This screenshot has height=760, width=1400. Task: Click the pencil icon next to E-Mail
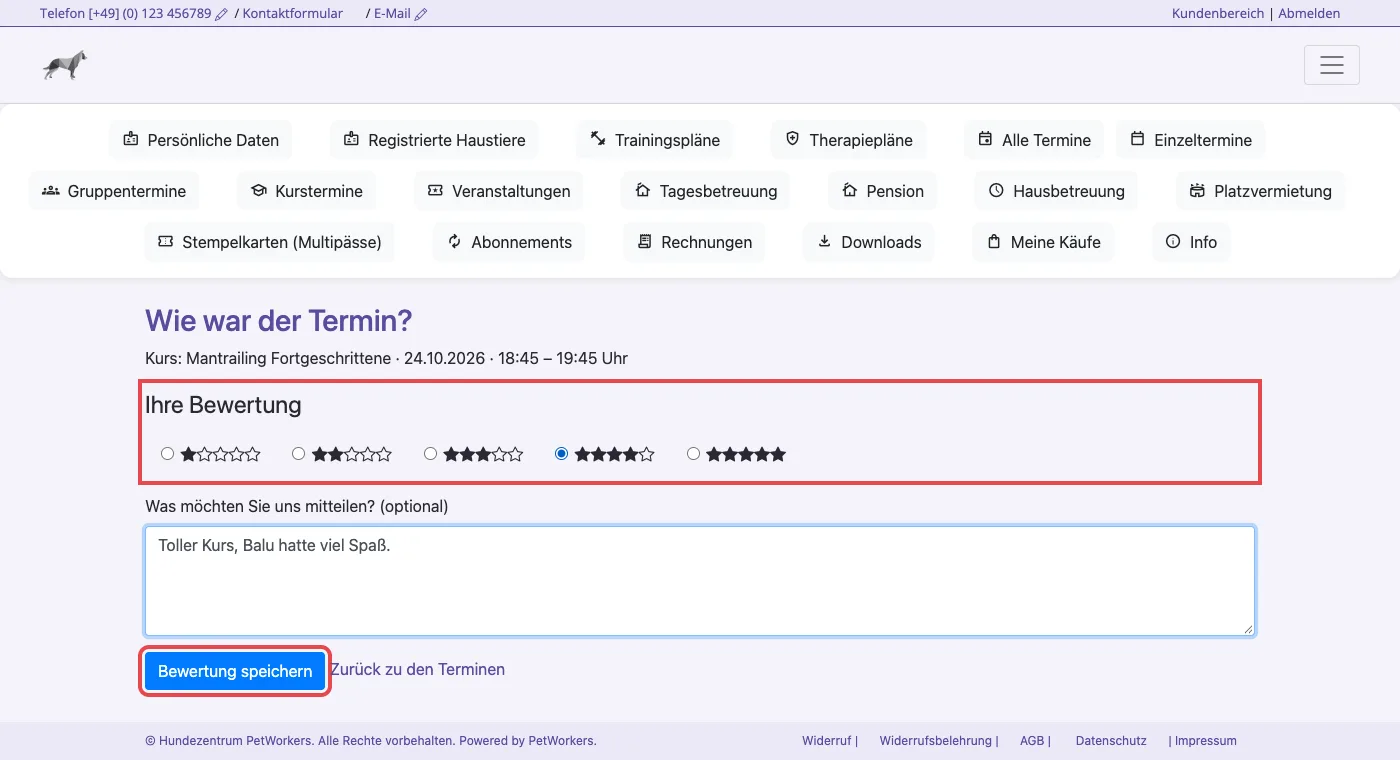[421, 14]
